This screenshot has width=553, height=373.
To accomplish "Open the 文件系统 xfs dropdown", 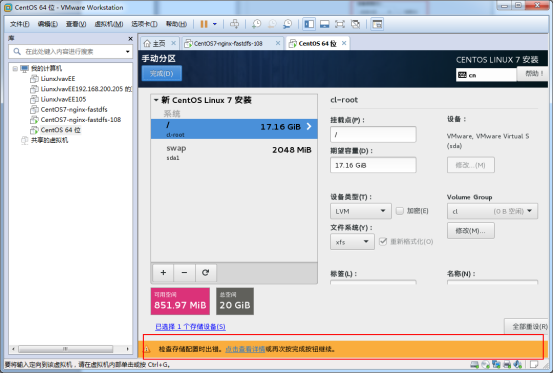I will pos(352,242).
